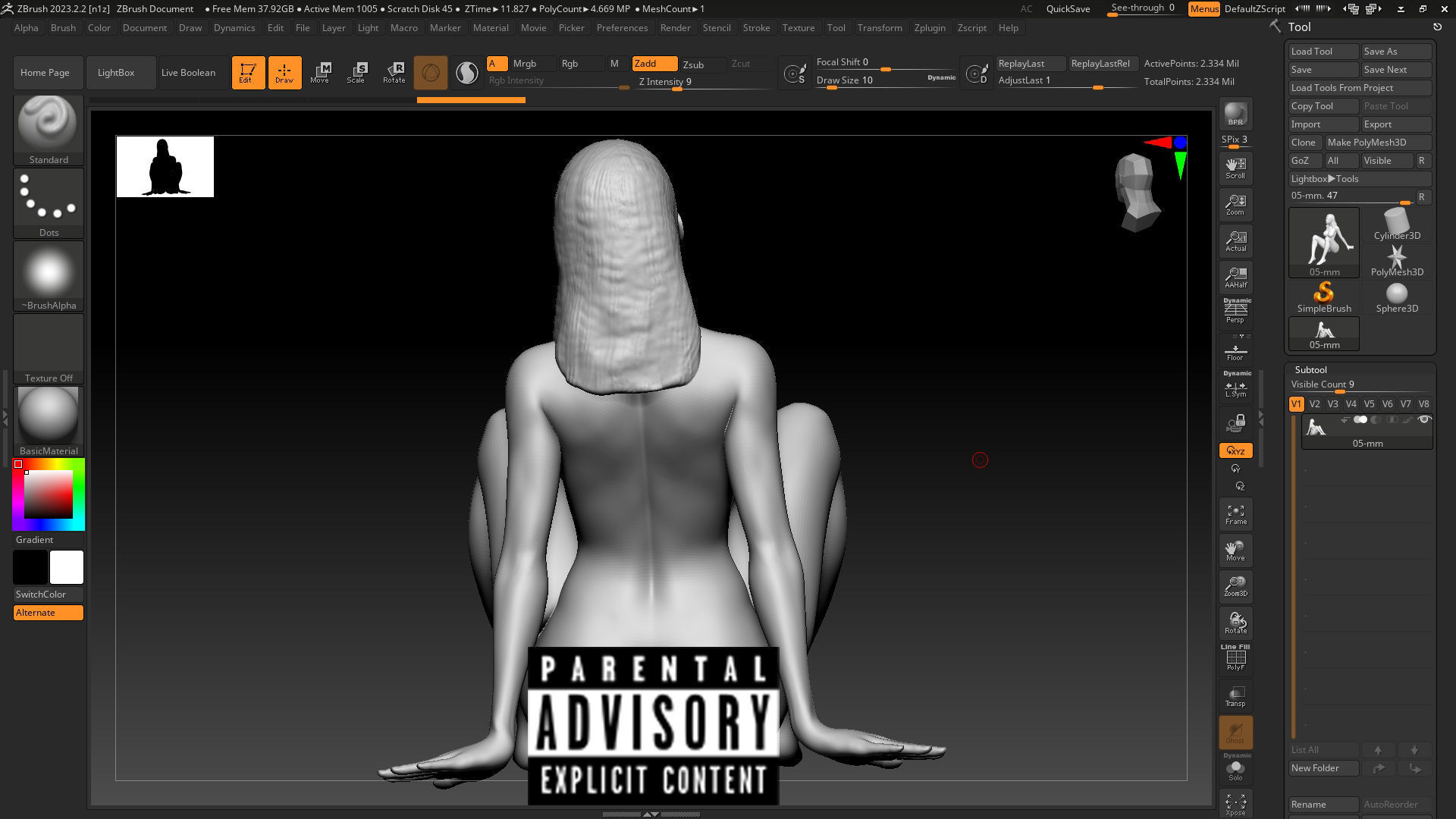Open Texture Off selector
Viewport: 1456px width, 819px height.
point(49,349)
